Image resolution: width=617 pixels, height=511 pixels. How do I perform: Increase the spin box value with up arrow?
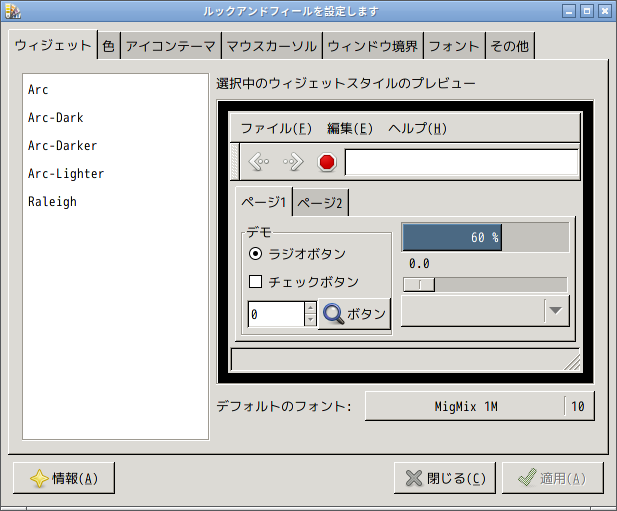pos(310,308)
